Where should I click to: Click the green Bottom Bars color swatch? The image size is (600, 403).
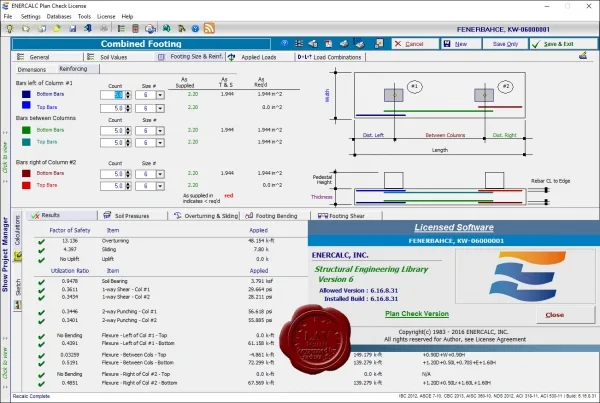point(26,130)
